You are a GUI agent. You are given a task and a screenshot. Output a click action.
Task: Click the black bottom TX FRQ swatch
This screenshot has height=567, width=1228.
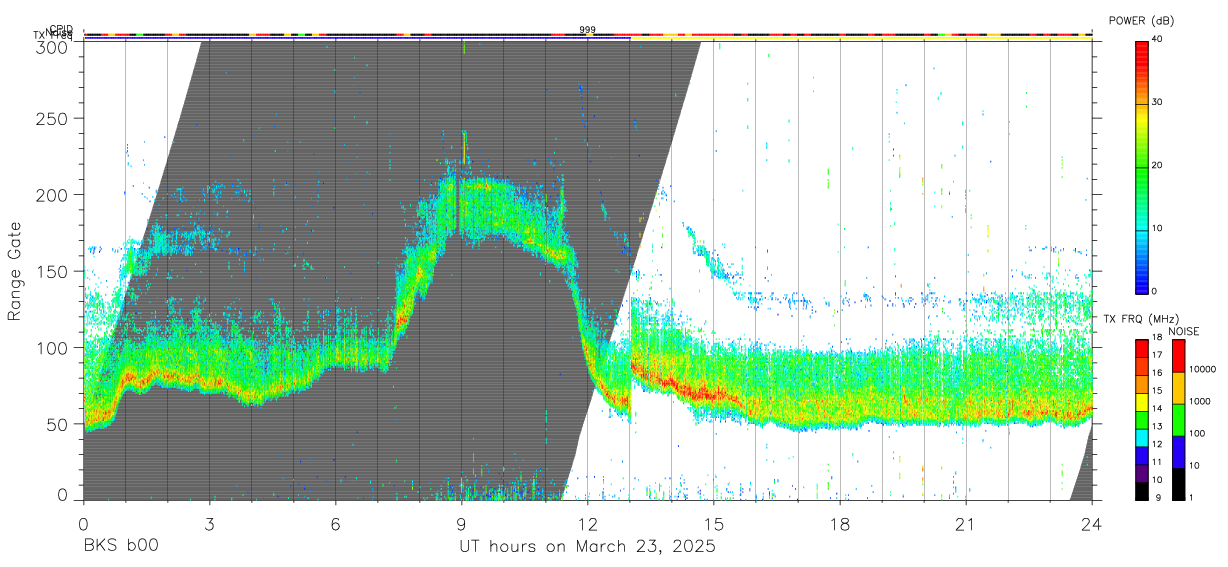coord(1142,491)
